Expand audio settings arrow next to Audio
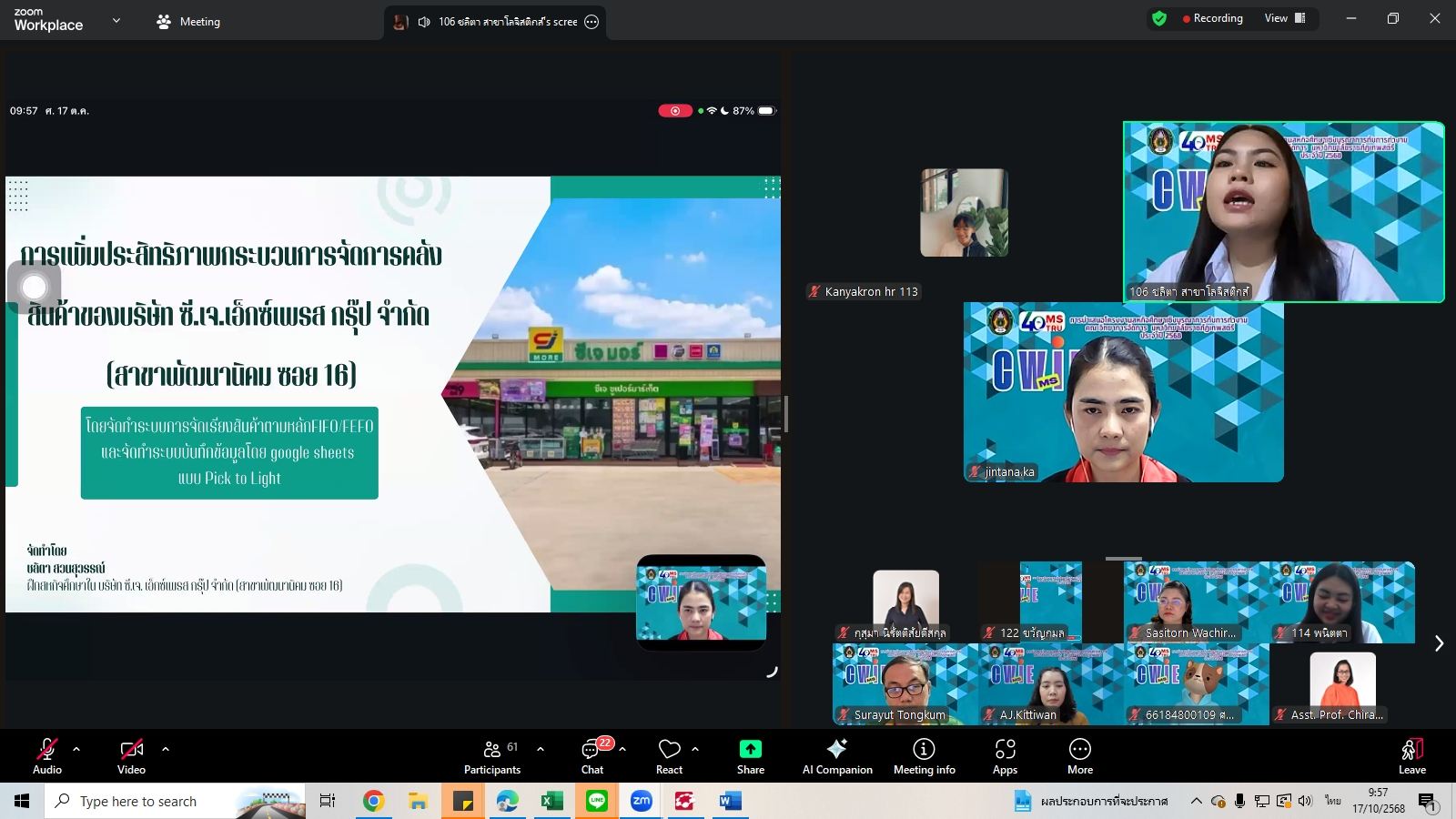This screenshot has width=1456, height=819. coord(76,749)
